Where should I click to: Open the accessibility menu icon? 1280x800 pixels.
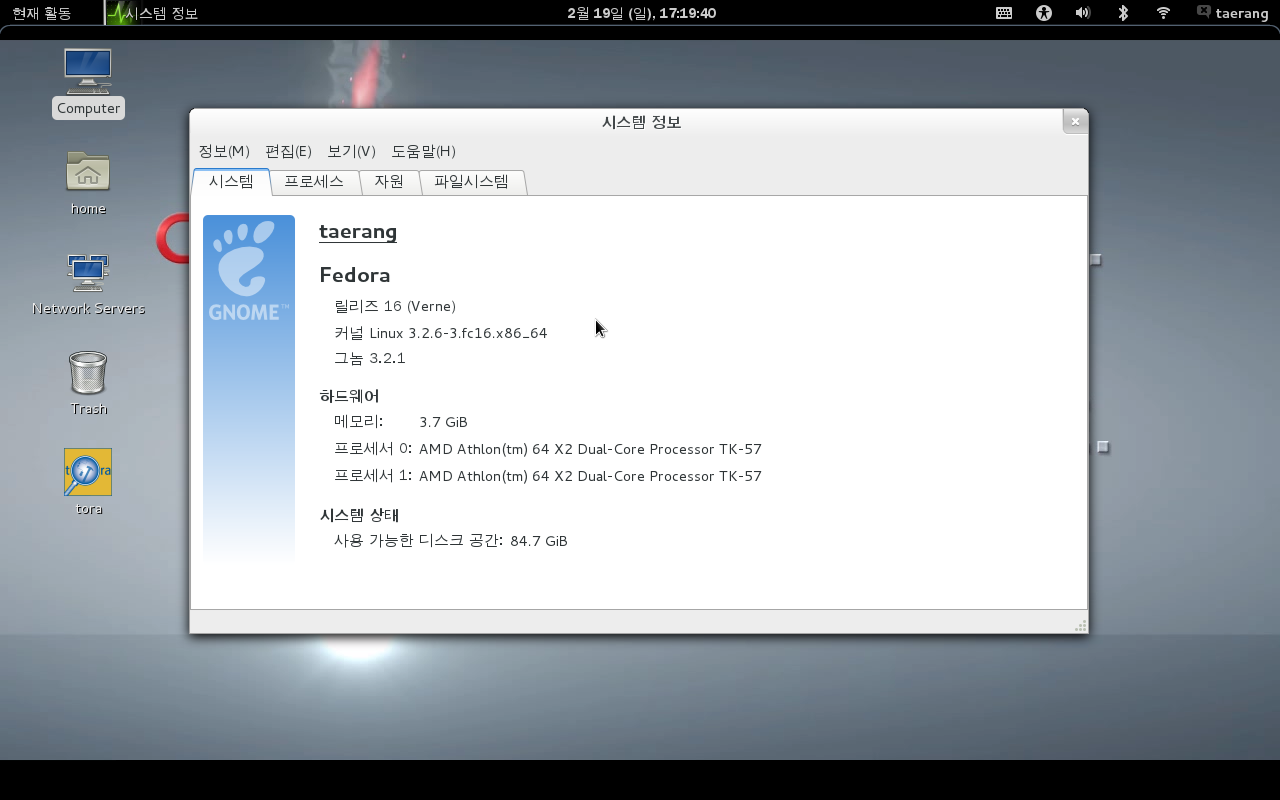click(x=1044, y=13)
